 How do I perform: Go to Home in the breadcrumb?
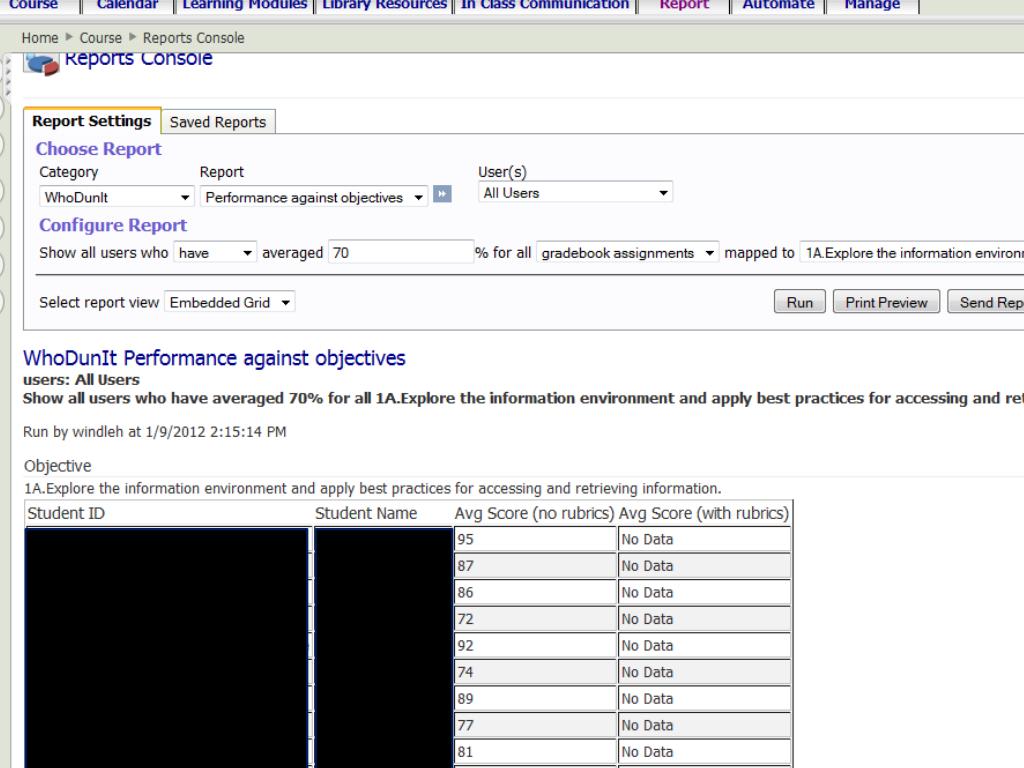coord(40,38)
